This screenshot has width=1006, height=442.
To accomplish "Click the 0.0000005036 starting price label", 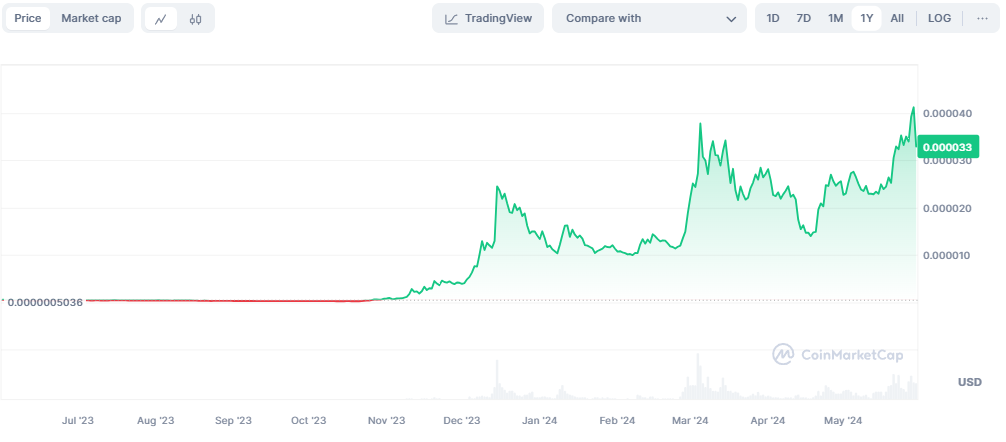I will click(44, 301).
